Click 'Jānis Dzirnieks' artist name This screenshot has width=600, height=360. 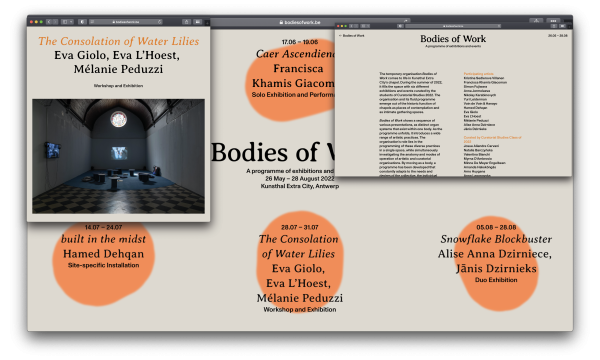pos(496,269)
